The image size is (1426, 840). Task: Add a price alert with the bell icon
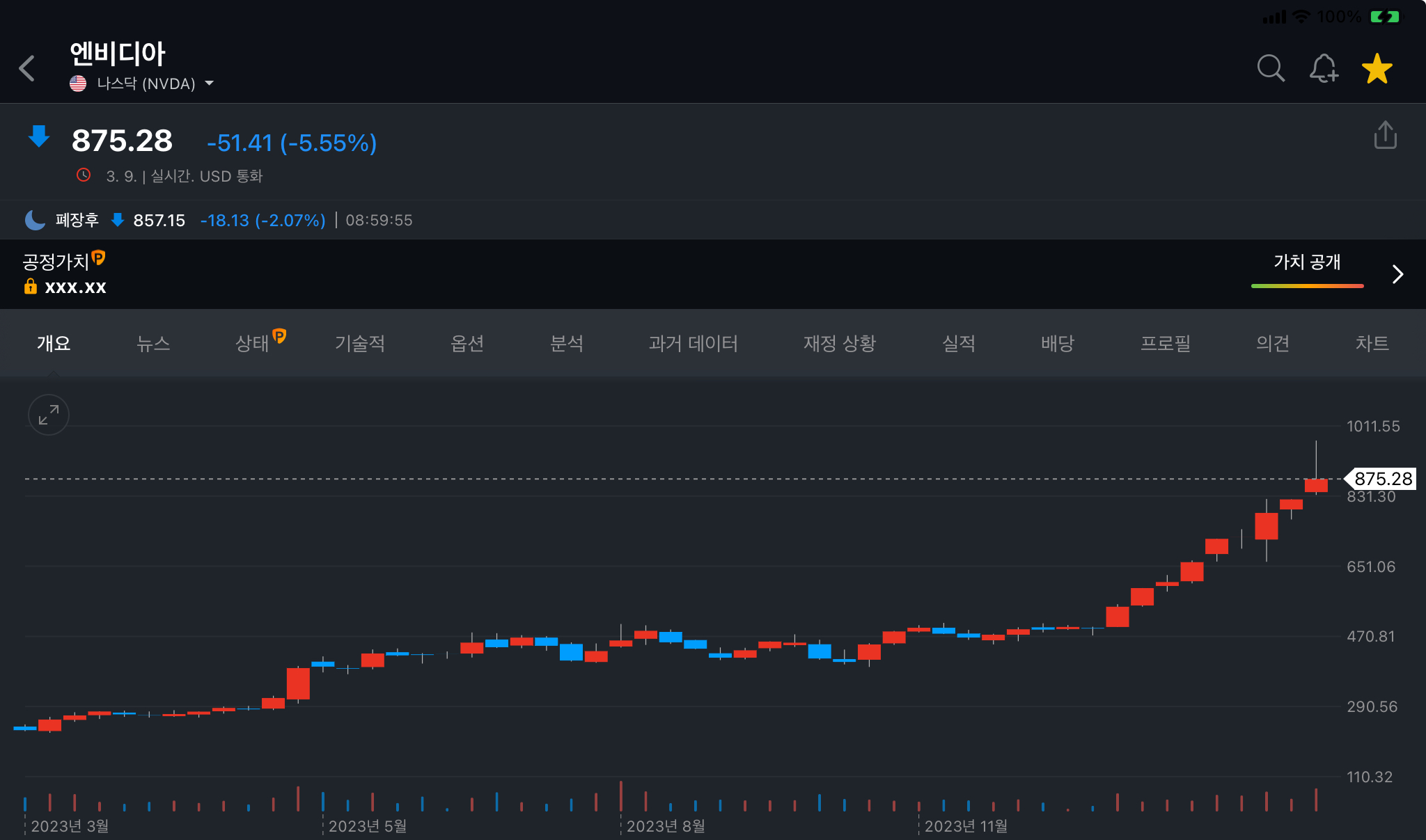[1324, 68]
